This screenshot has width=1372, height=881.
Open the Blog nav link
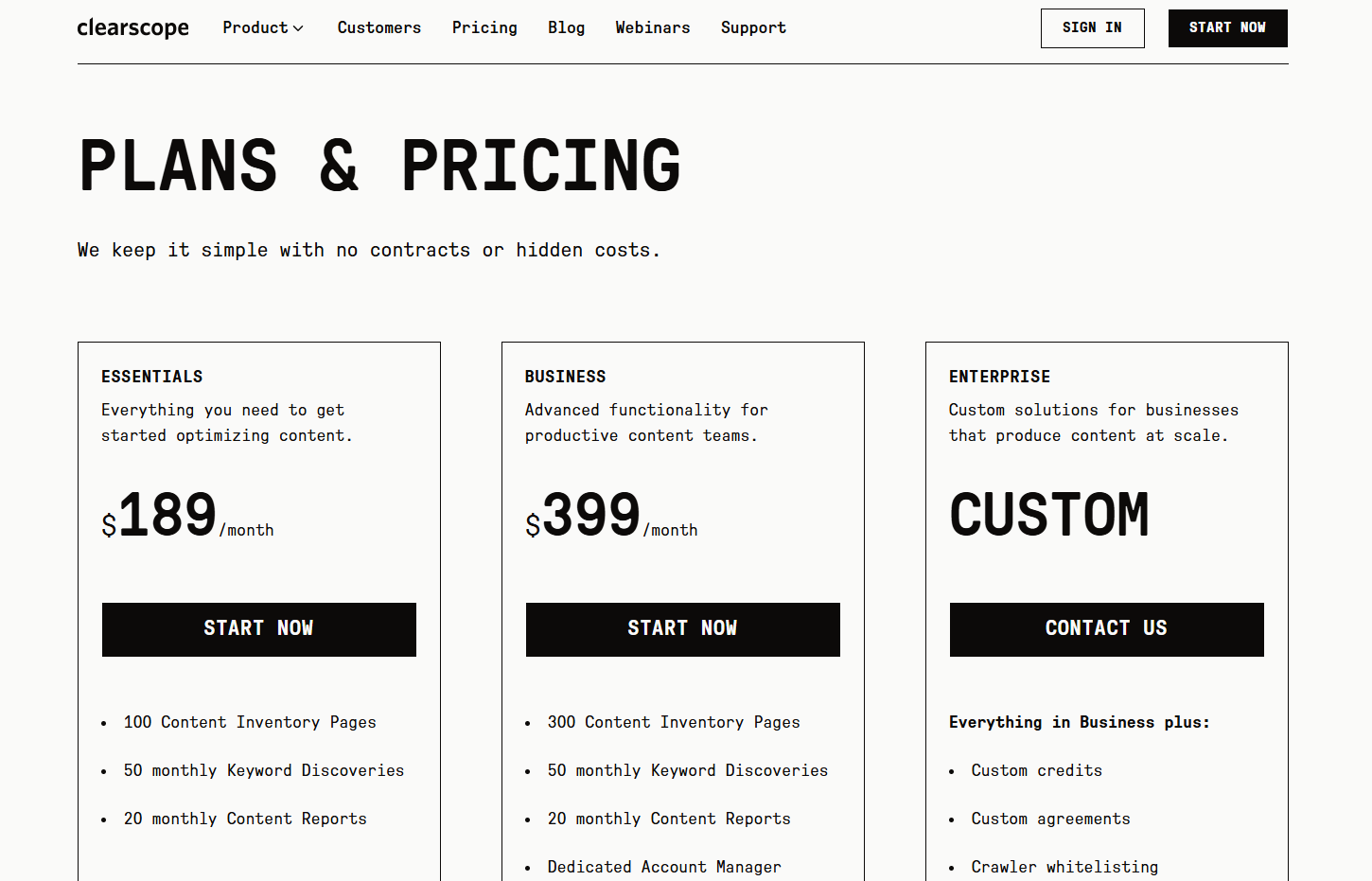point(566,28)
